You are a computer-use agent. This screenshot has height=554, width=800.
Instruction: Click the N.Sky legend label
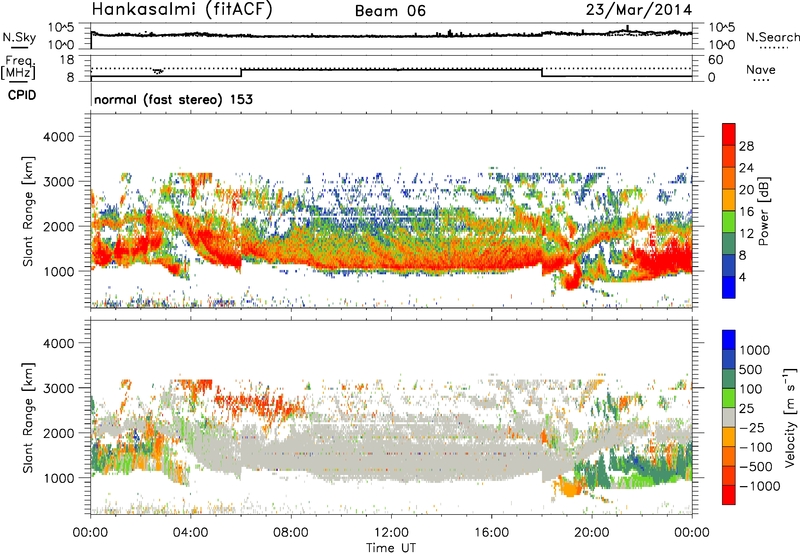[x=19, y=37]
